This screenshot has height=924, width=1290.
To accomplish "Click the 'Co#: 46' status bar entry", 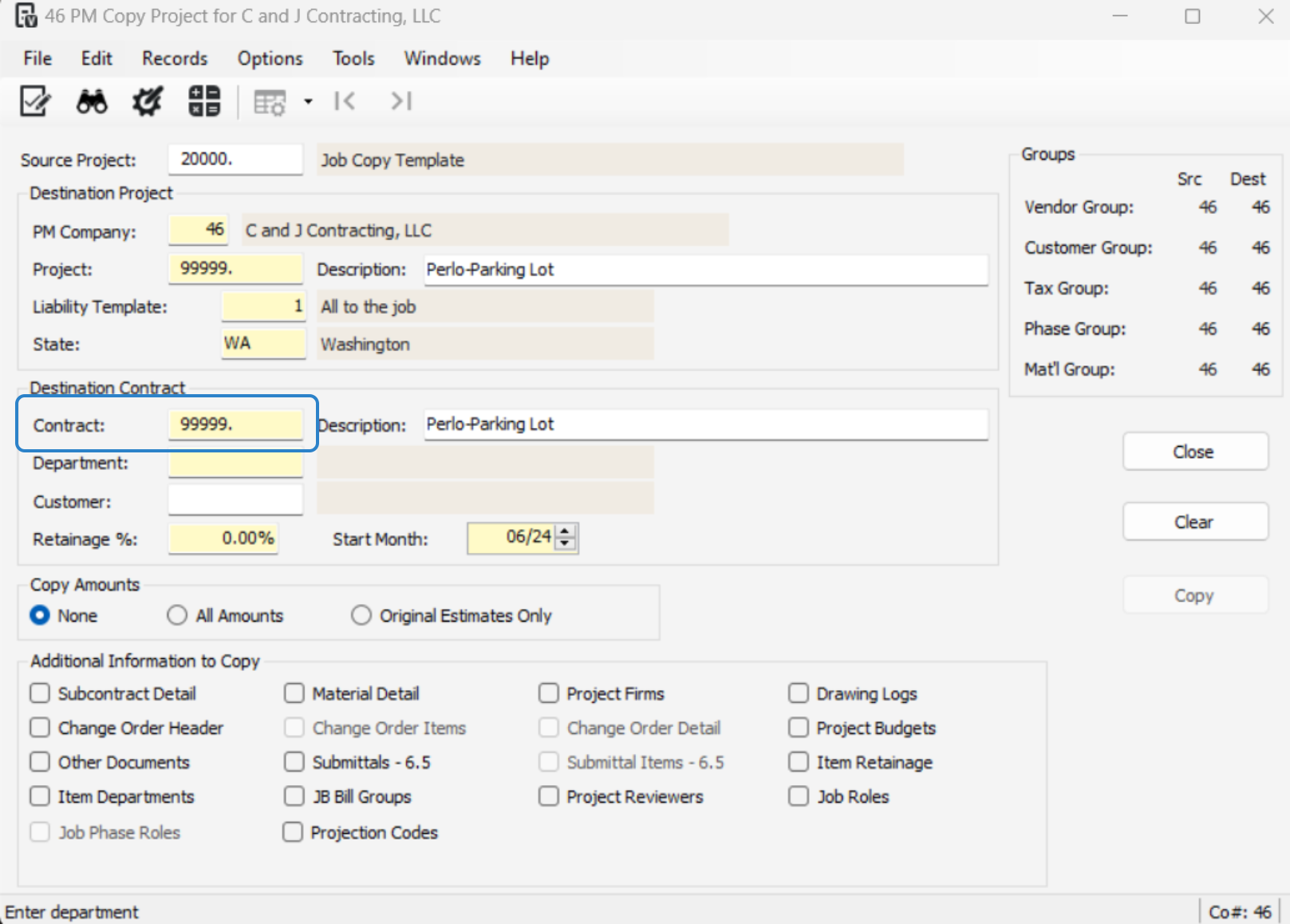I will (1240, 912).
